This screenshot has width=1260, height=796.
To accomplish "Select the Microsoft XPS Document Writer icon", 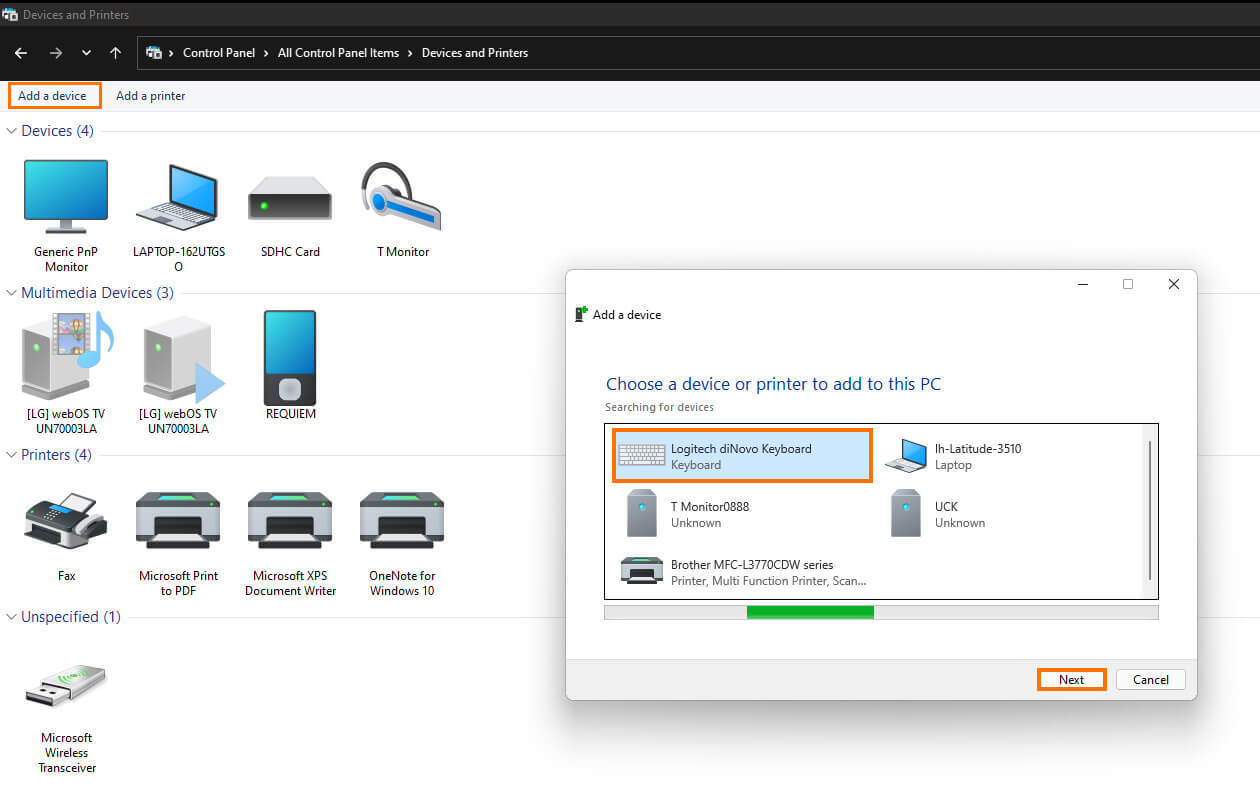I will 290,521.
